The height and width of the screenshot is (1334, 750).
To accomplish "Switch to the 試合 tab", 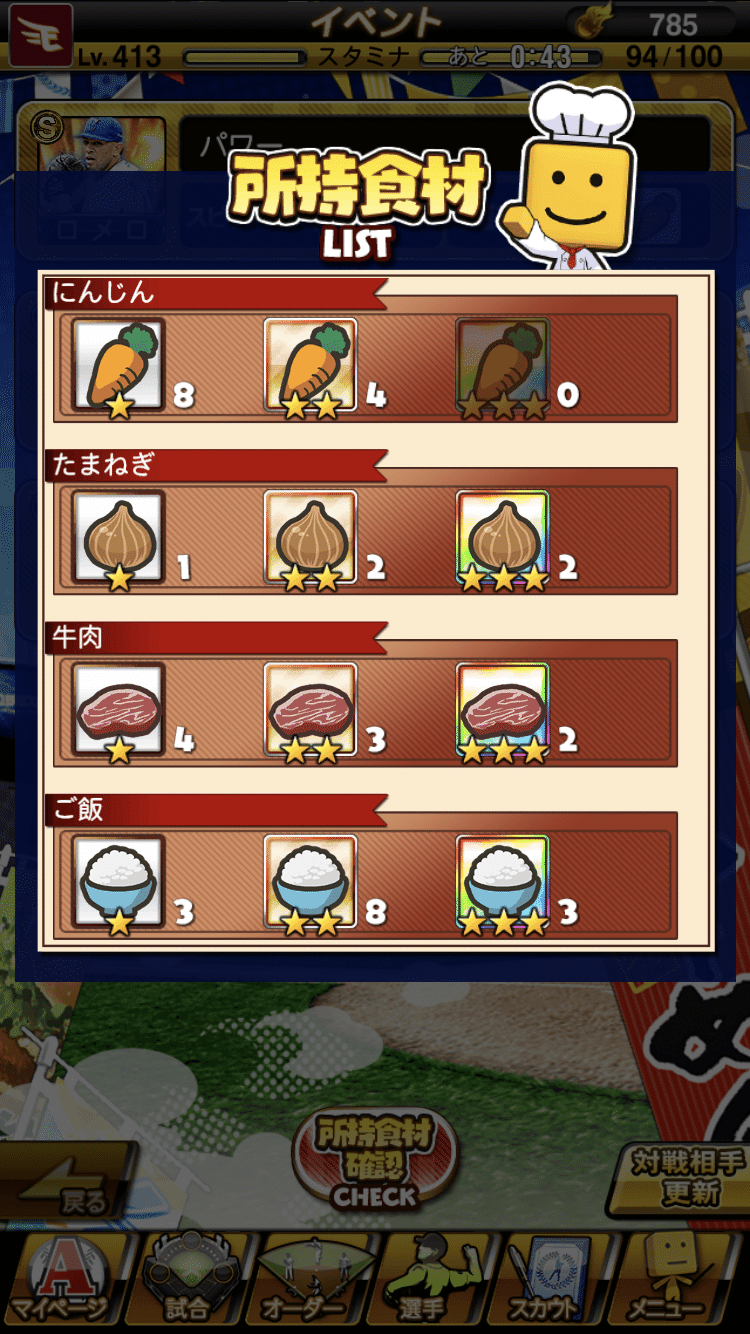I will tap(187, 1280).
